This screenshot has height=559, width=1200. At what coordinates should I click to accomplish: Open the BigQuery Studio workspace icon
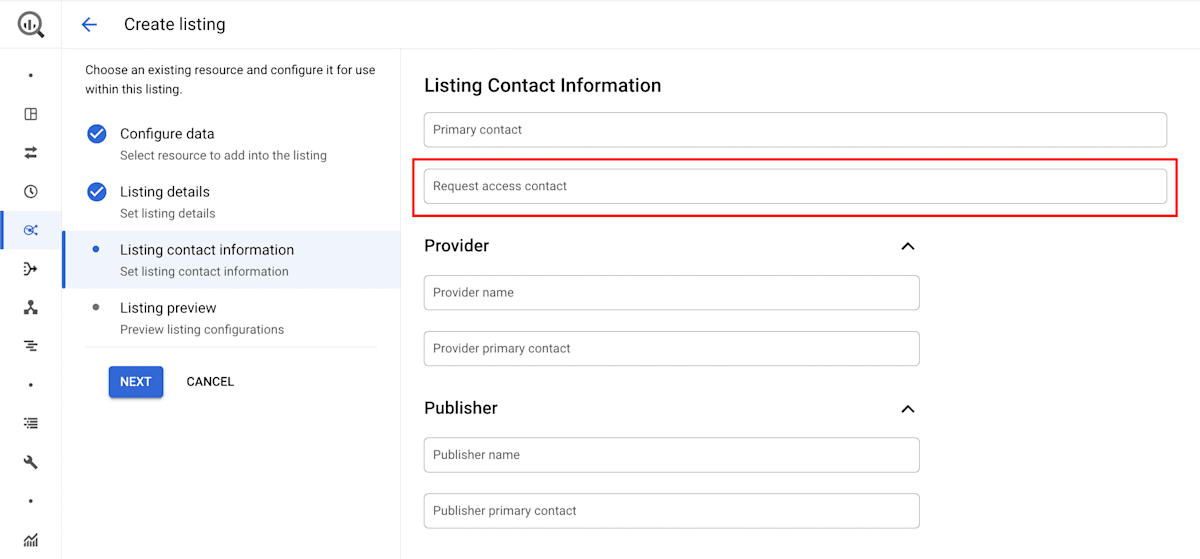tap(31, 114)
